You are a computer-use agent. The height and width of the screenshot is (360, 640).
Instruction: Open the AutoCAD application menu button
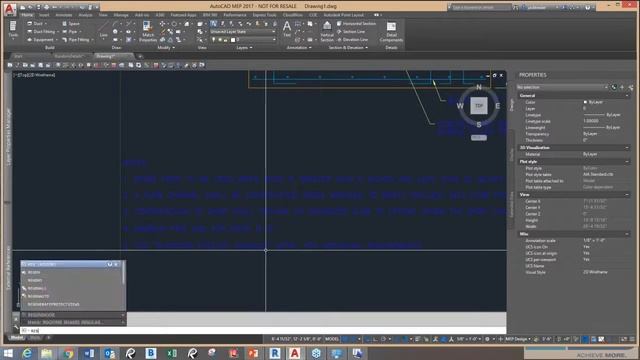(x=10, y=9)
